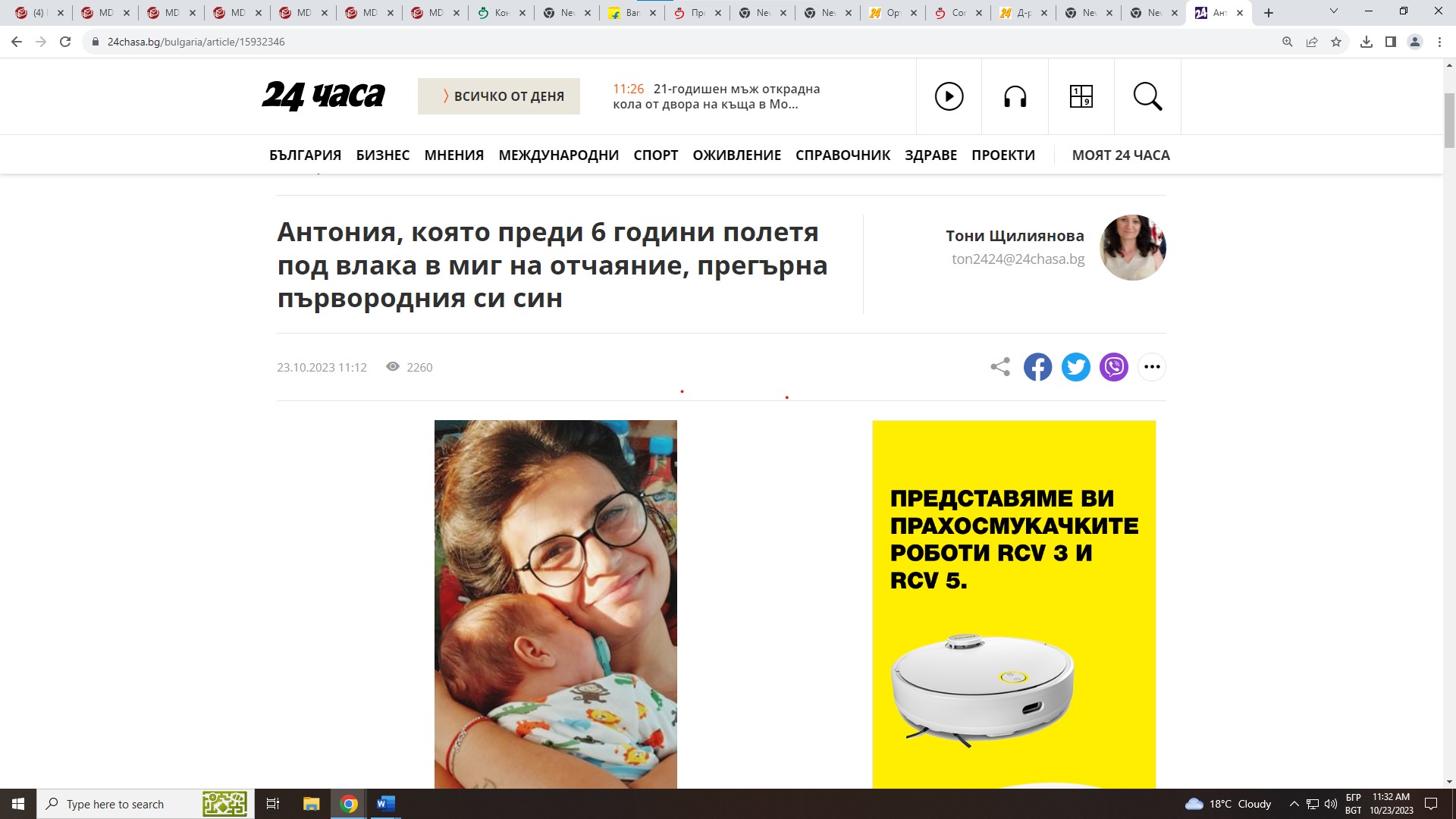Screen dimensions: 1456x819
Task: Show hidden system tray icons
Action: [1294, 804]
